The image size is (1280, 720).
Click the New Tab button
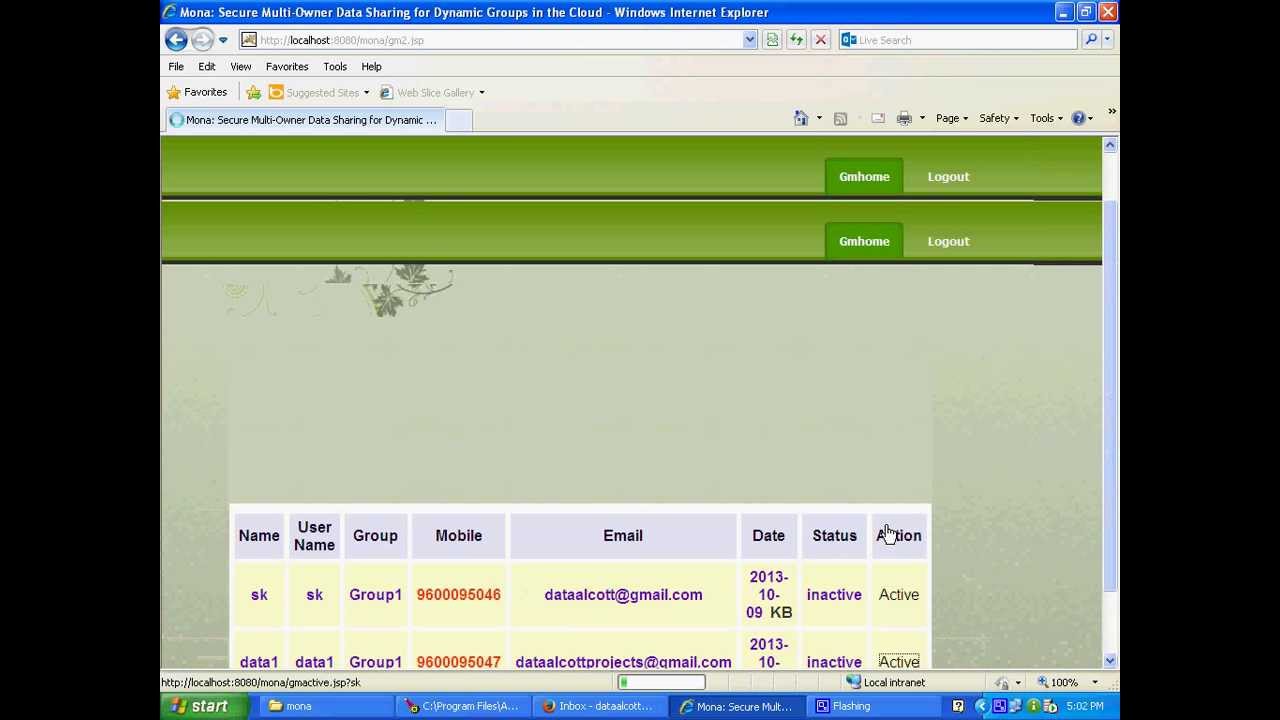[458, 120]
